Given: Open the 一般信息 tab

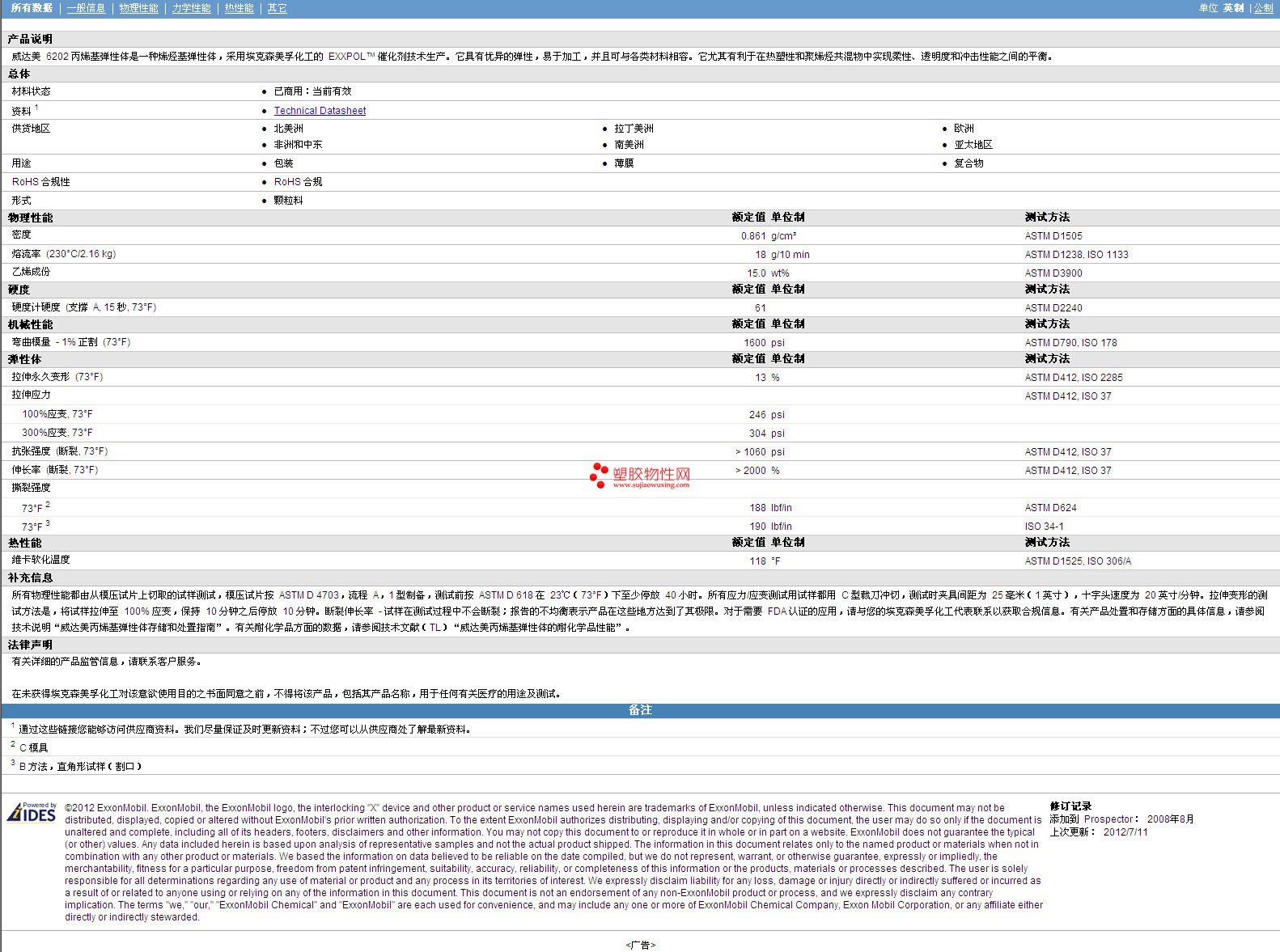Looking at the screenshot, I should [86, 8].
